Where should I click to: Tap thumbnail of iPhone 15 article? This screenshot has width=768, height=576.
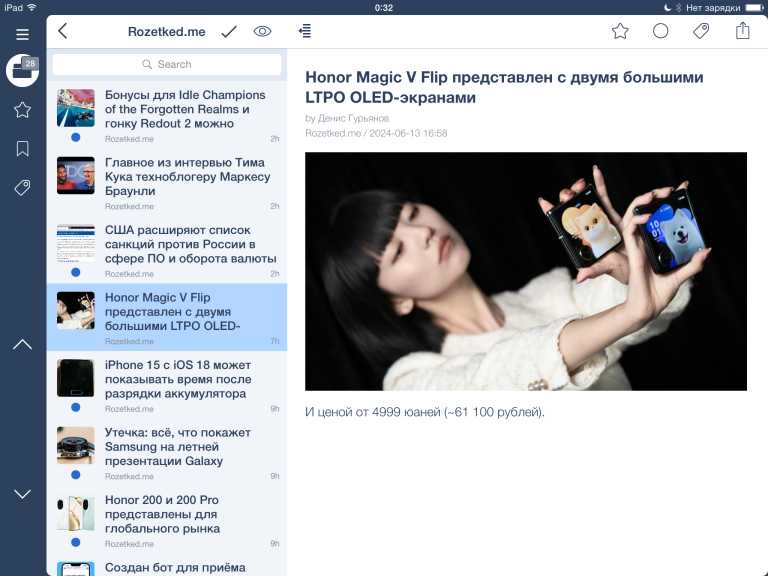(x=75, y=378)
